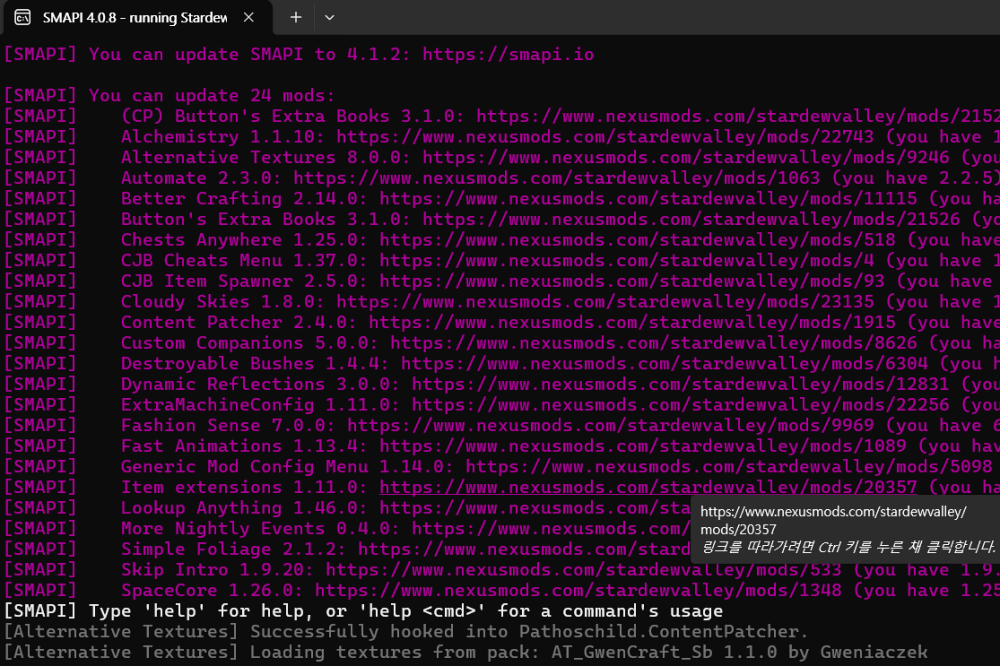The image size is (1000, 666).
Task: Open the Better Crafting mods/11115 link
Action: click(648, 198)
